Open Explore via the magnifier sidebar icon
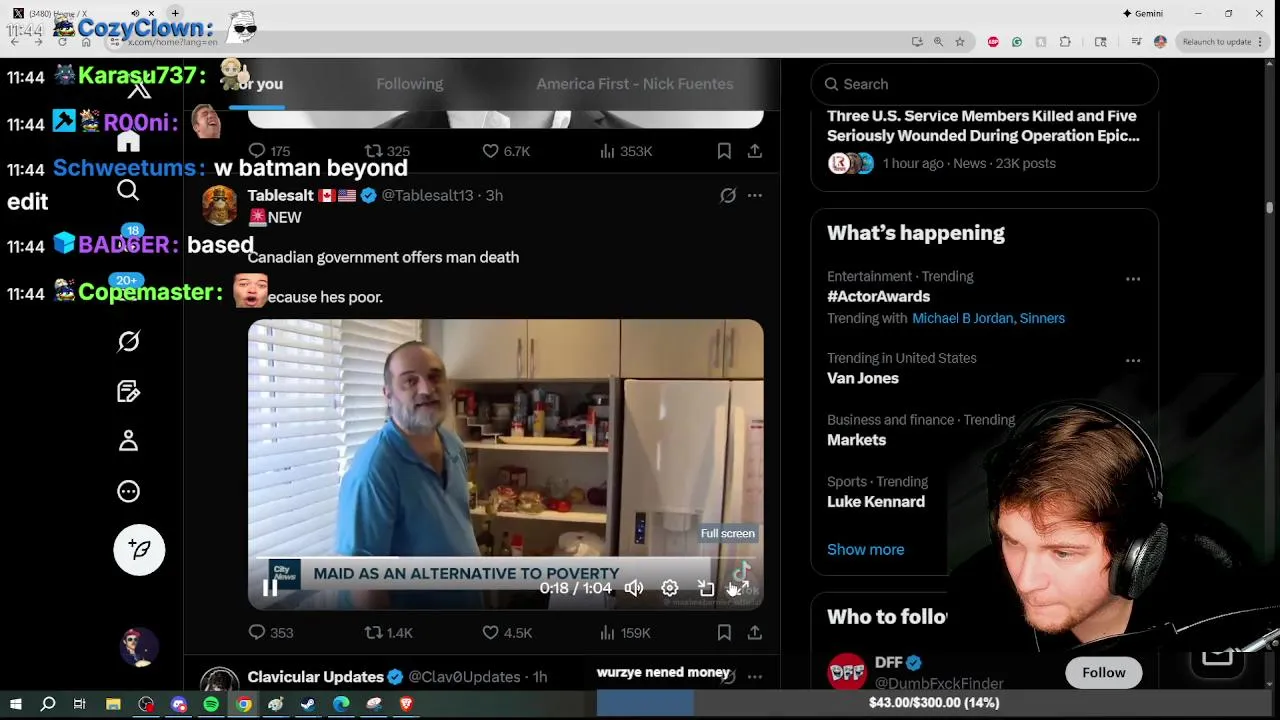 (128, 190)
